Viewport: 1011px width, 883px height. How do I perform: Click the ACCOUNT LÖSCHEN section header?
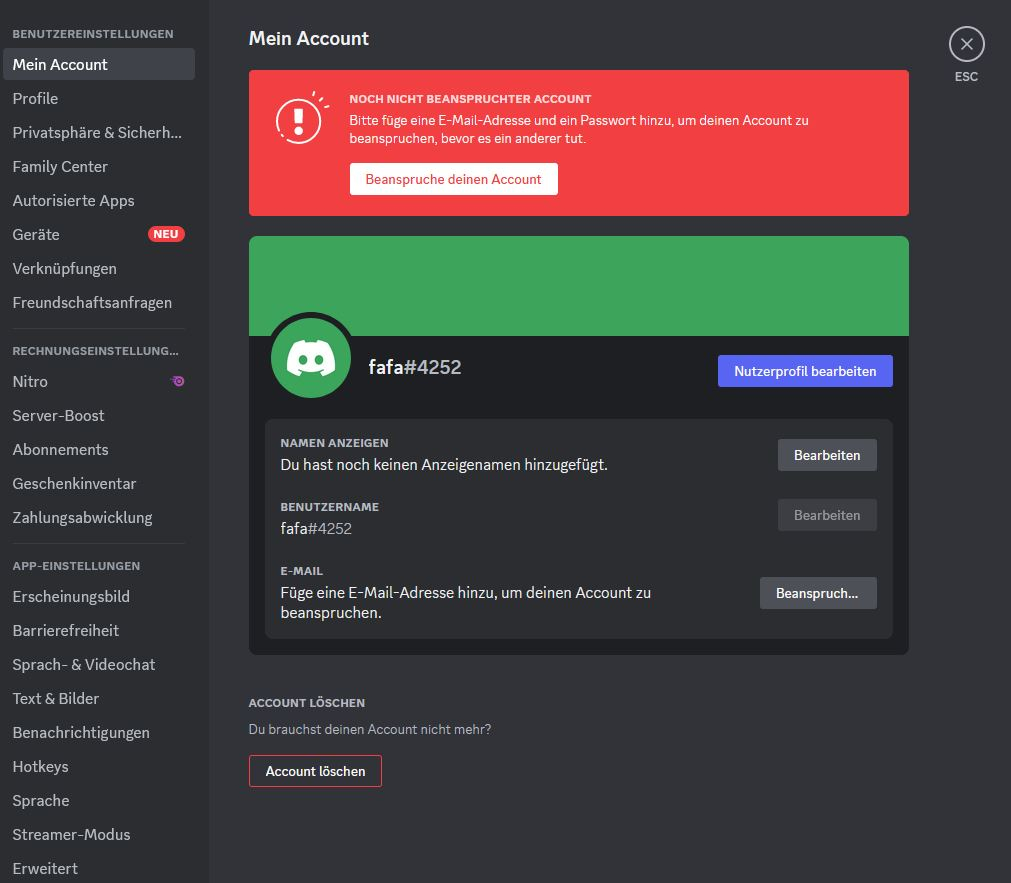(307, 702)
